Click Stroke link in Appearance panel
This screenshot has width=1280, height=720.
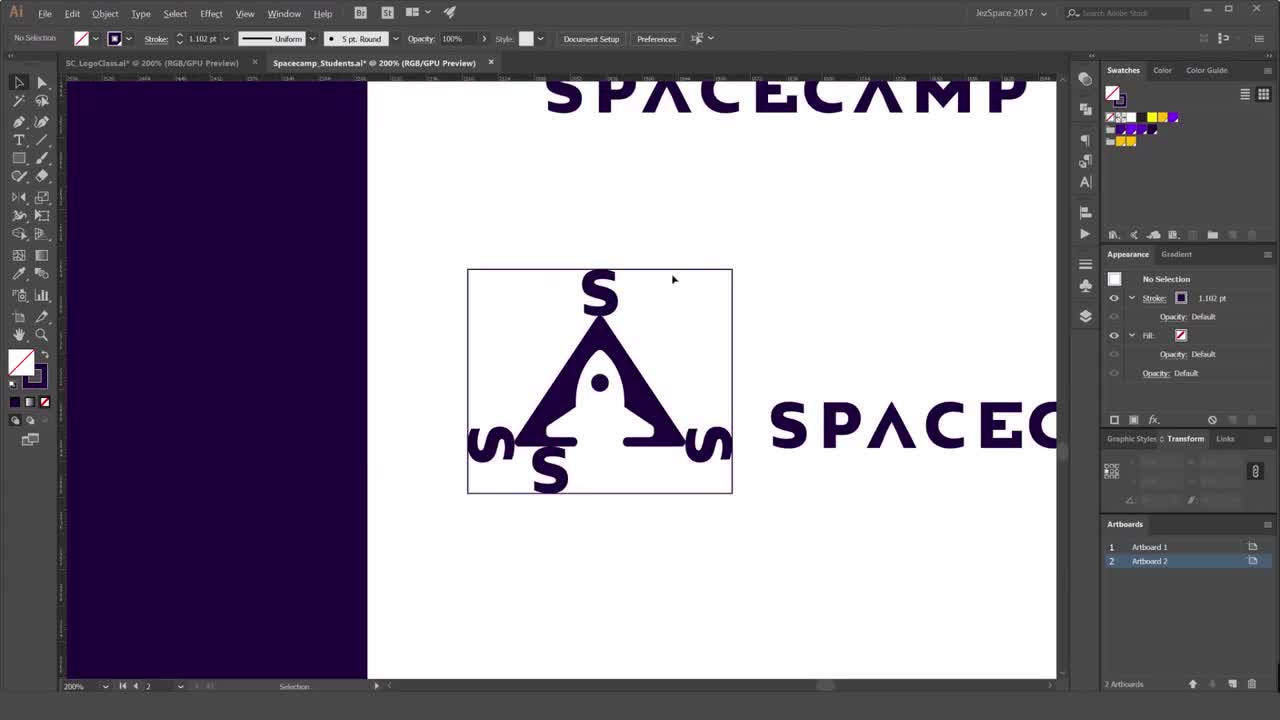click(1154, 298)
